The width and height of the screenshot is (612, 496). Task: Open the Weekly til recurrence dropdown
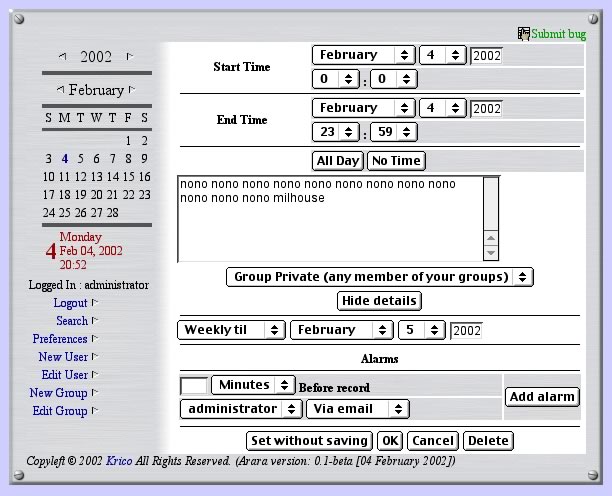tap(231, 330)
